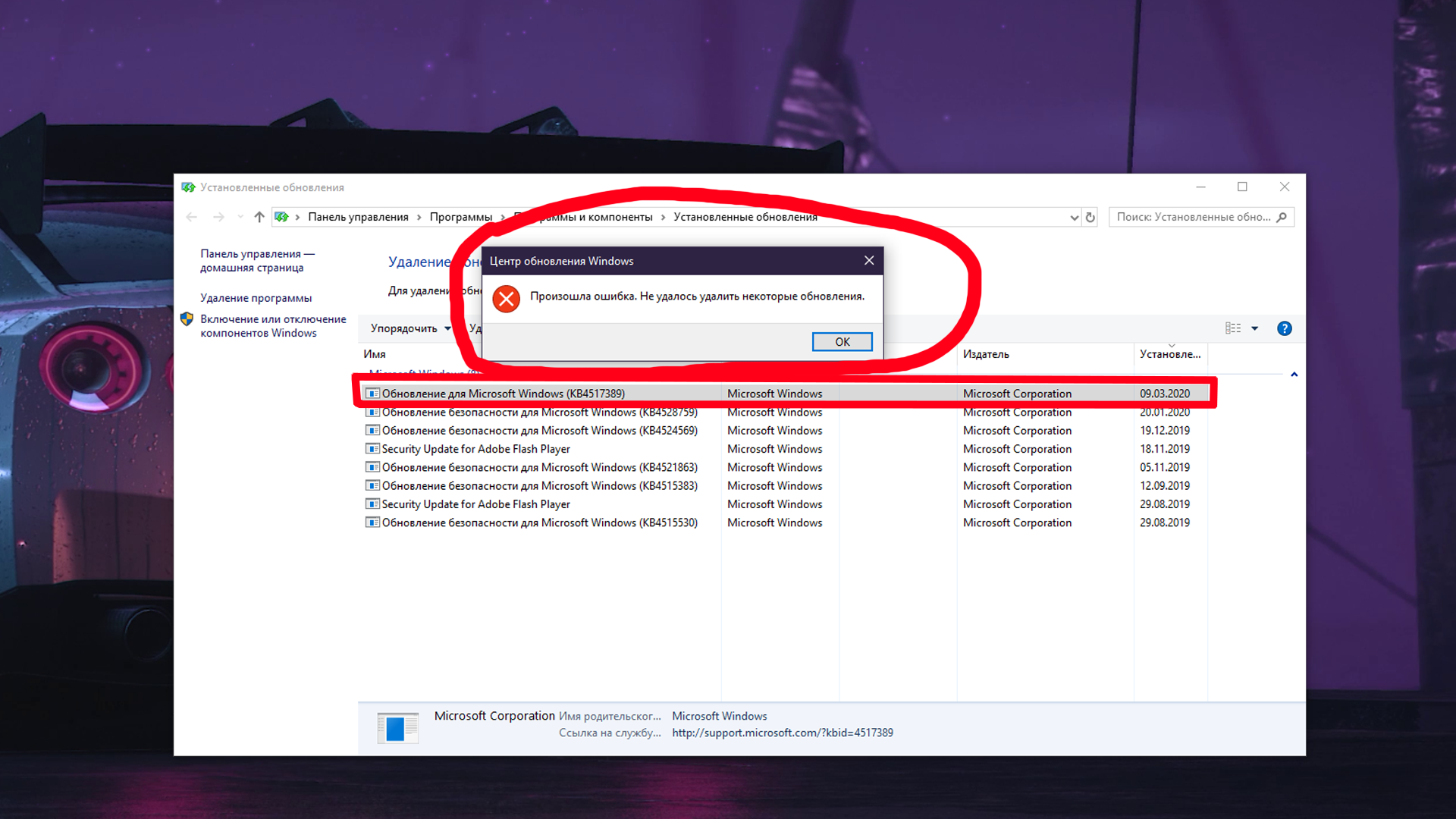Select update KB4517389 row
Viewport: 1456px width, 819px height.
786,394
